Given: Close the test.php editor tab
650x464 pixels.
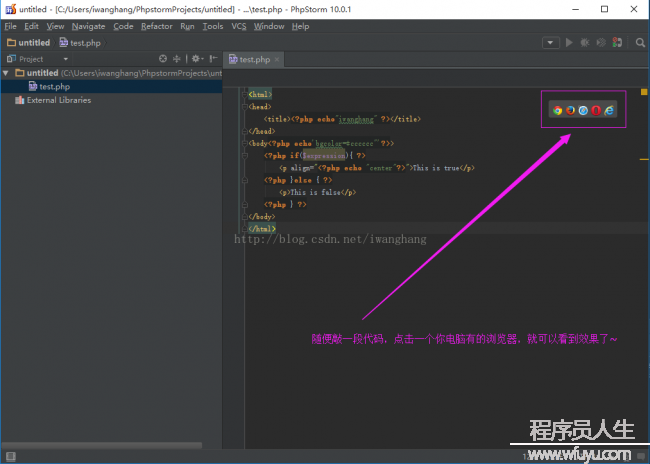Looking at the screenshot, I should click(277, 59).
